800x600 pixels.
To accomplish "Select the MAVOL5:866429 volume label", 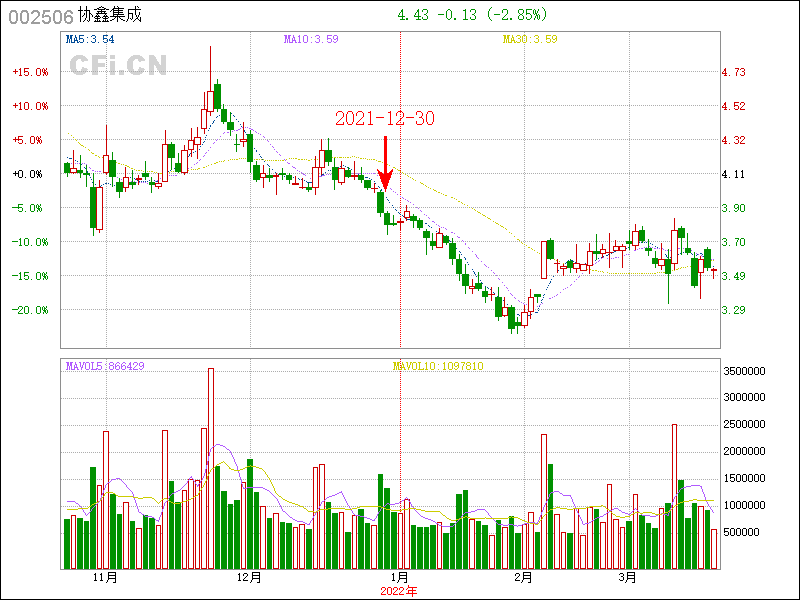I will (105, 366).
